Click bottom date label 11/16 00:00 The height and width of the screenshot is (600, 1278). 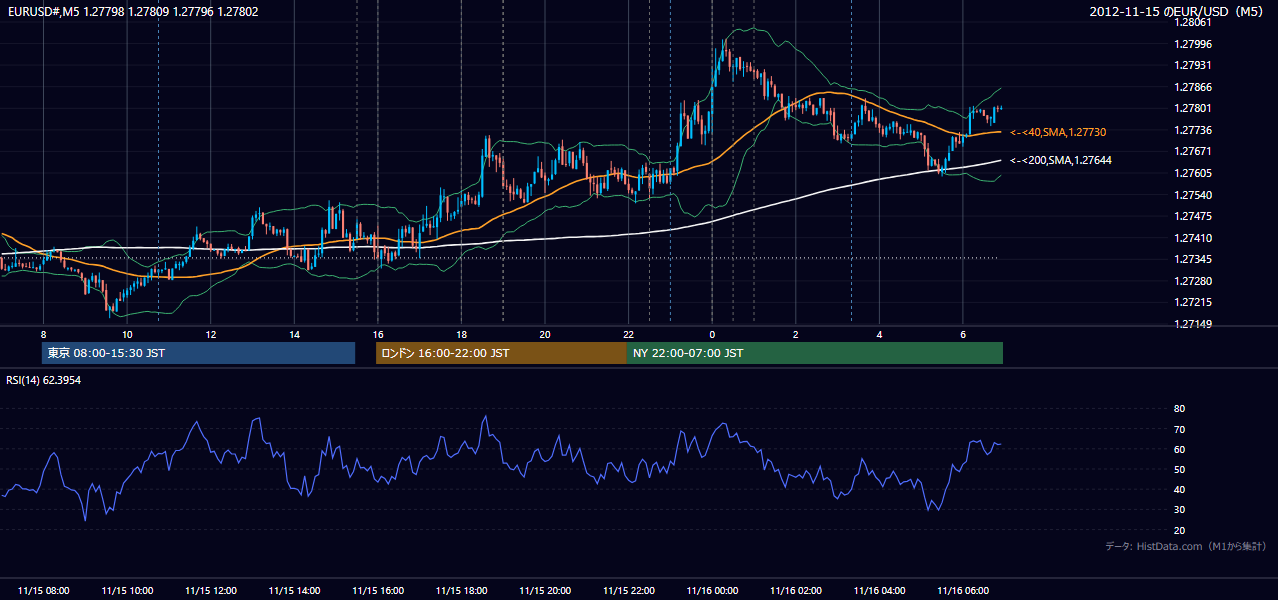712,591
